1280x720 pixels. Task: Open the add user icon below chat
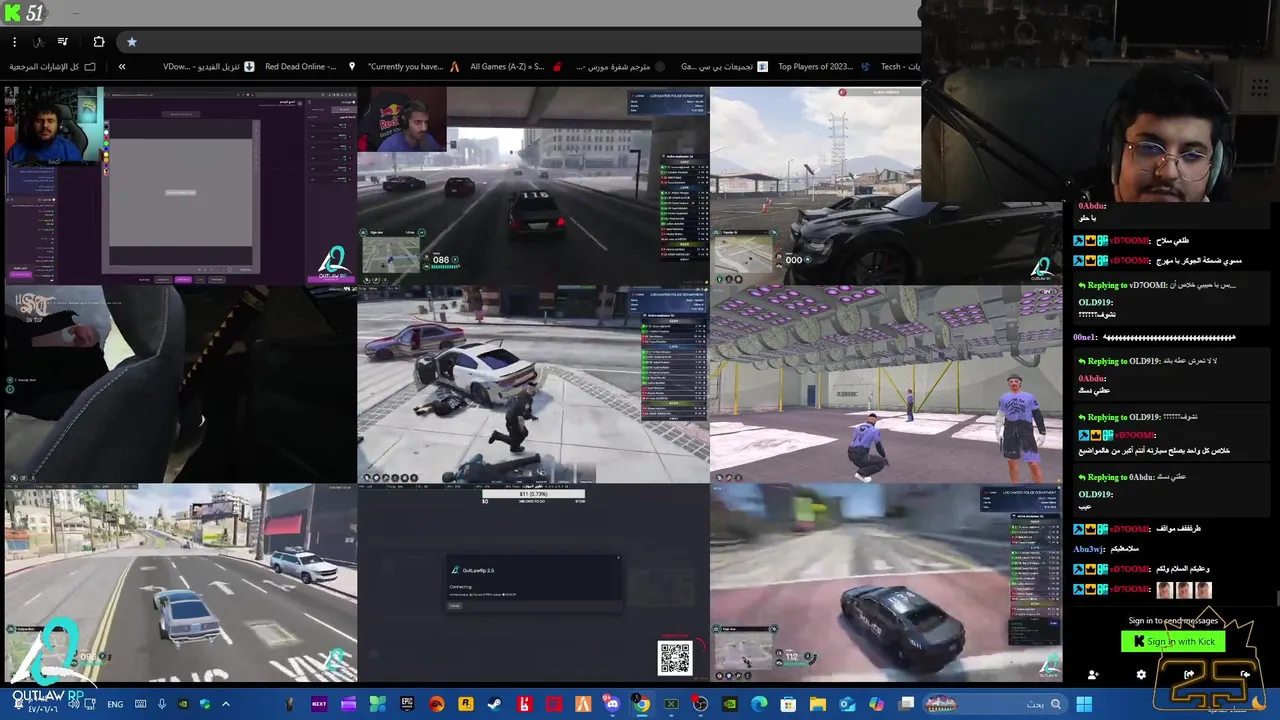1092,675
